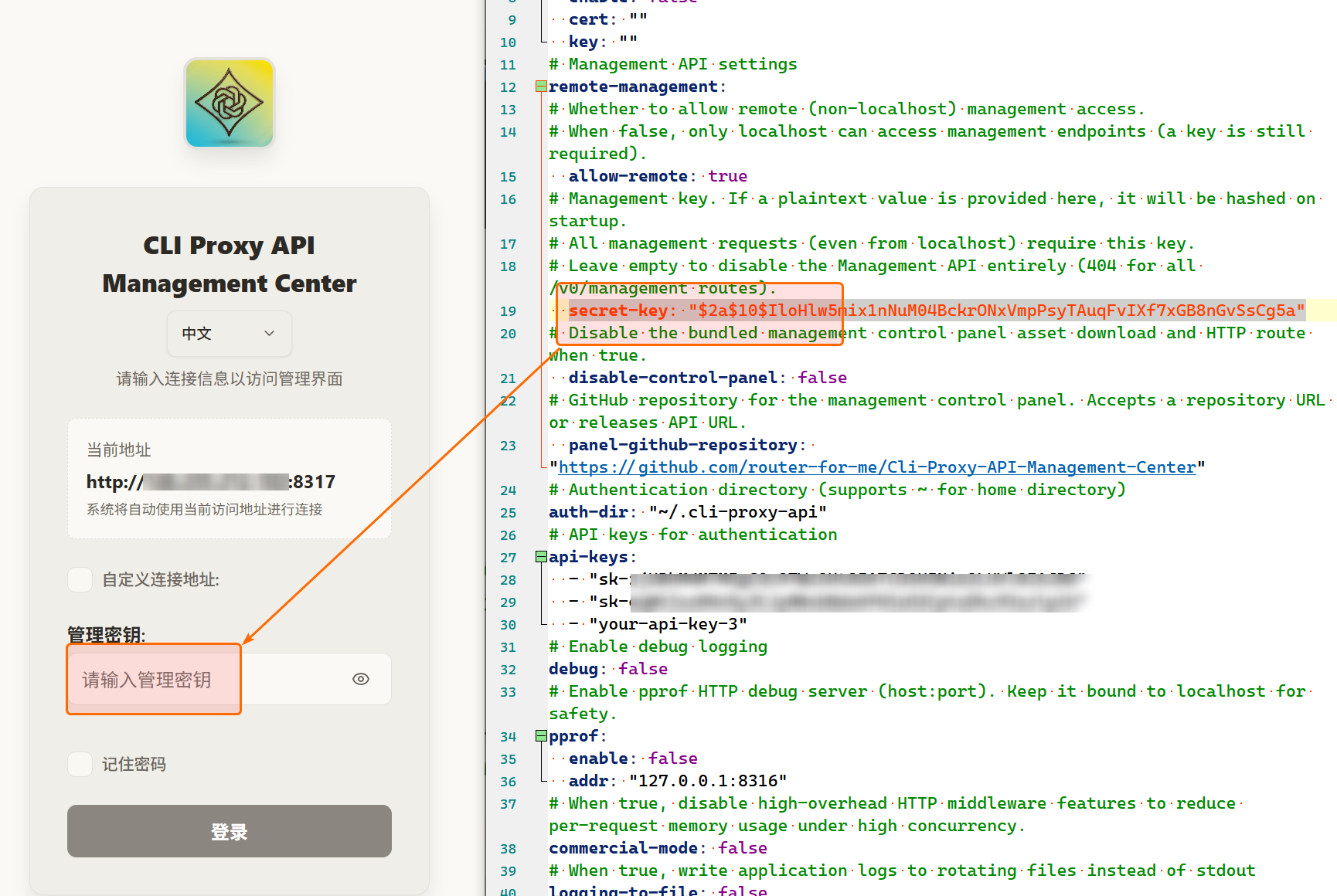Click the 登录 button
Image resolution: width=1337 pixels, height=896 pixels.
tap(230, 831)
